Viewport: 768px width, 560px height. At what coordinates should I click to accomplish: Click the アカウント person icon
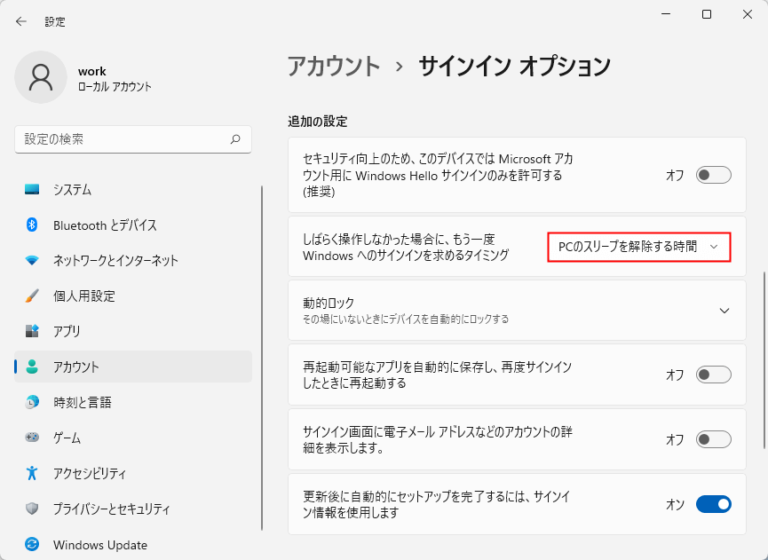pyautogui.click(x=32, y=366)
